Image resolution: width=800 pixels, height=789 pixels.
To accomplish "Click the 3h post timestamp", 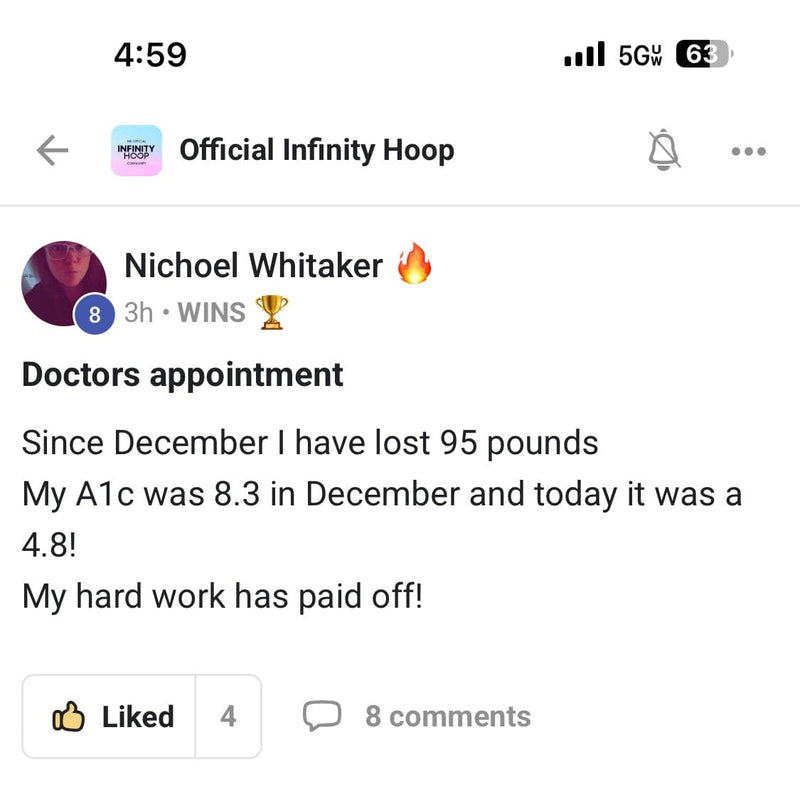I will pyautogui.click(x=138, y=313).
